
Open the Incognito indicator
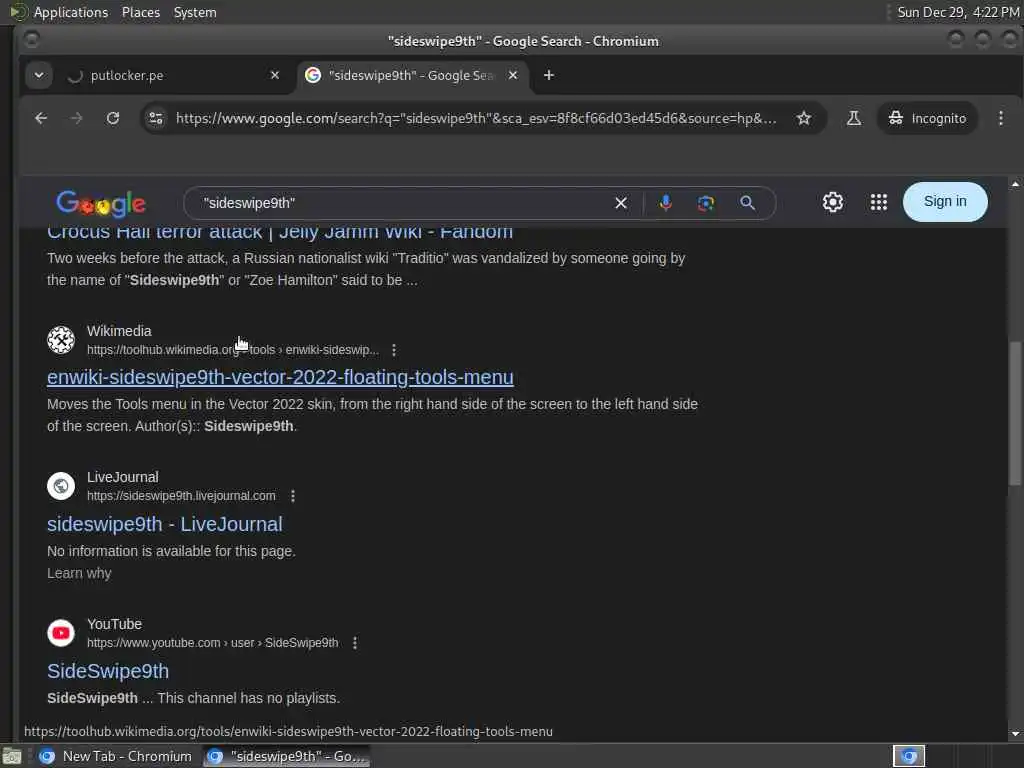pos(927,118)
